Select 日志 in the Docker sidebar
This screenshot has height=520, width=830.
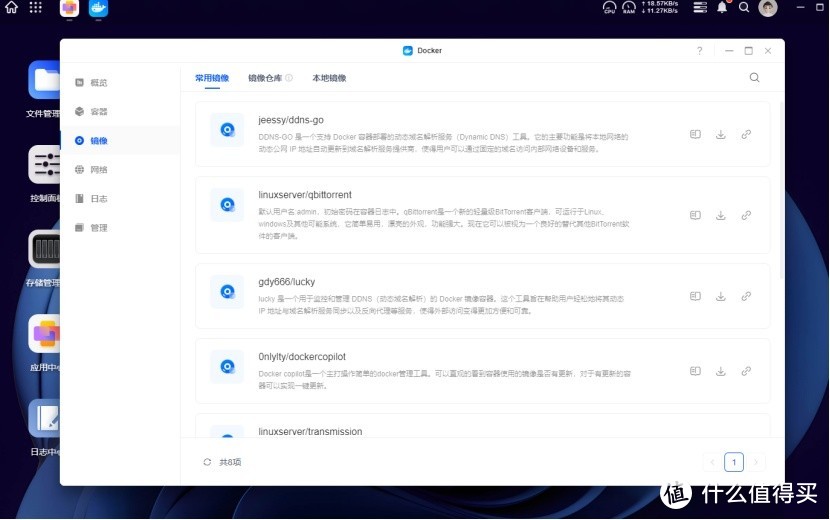point(120,199)
